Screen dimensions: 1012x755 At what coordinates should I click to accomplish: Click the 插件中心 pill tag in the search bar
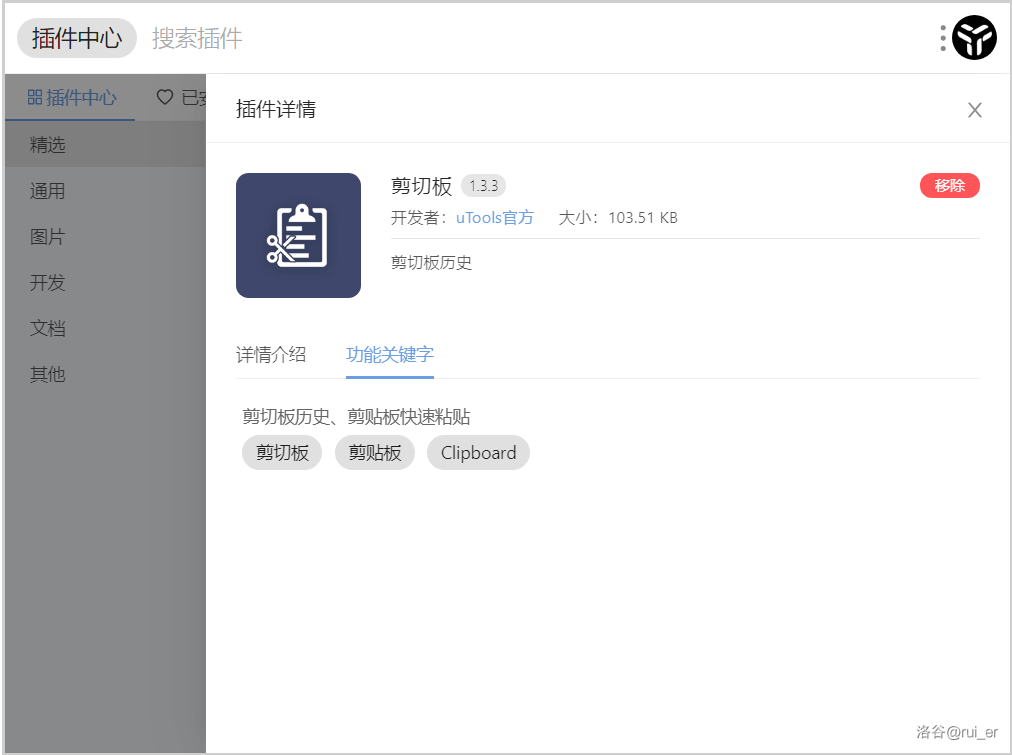click(x=76, y=39)
